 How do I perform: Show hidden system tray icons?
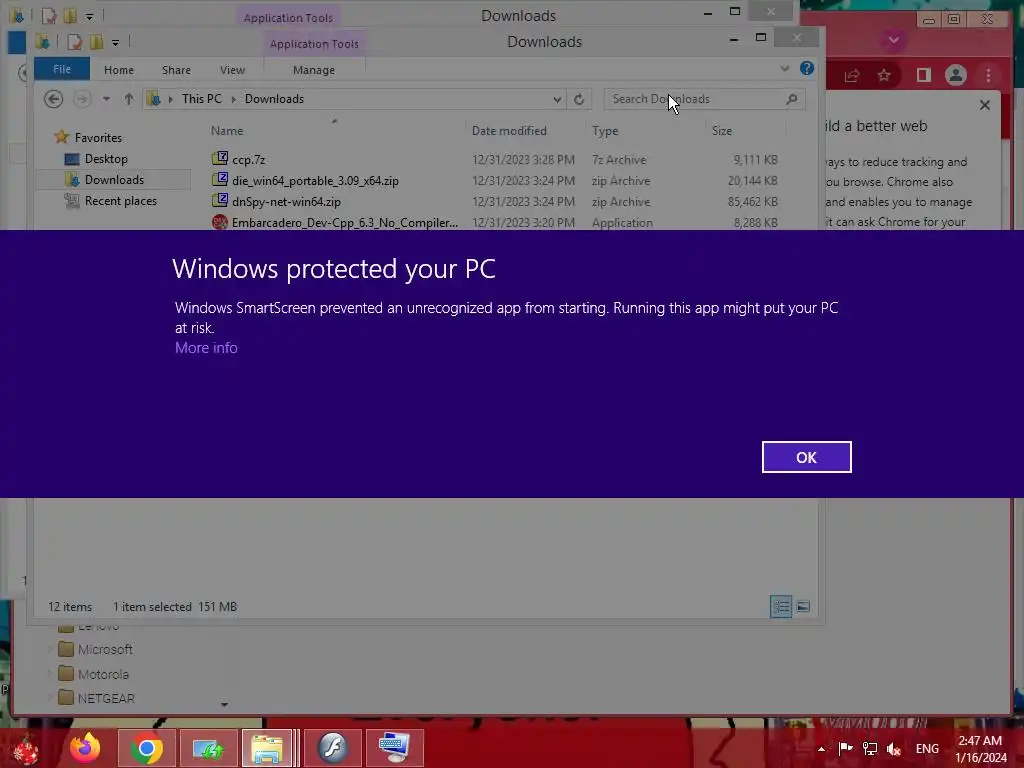pyautogui.click(x=821, y=749)
